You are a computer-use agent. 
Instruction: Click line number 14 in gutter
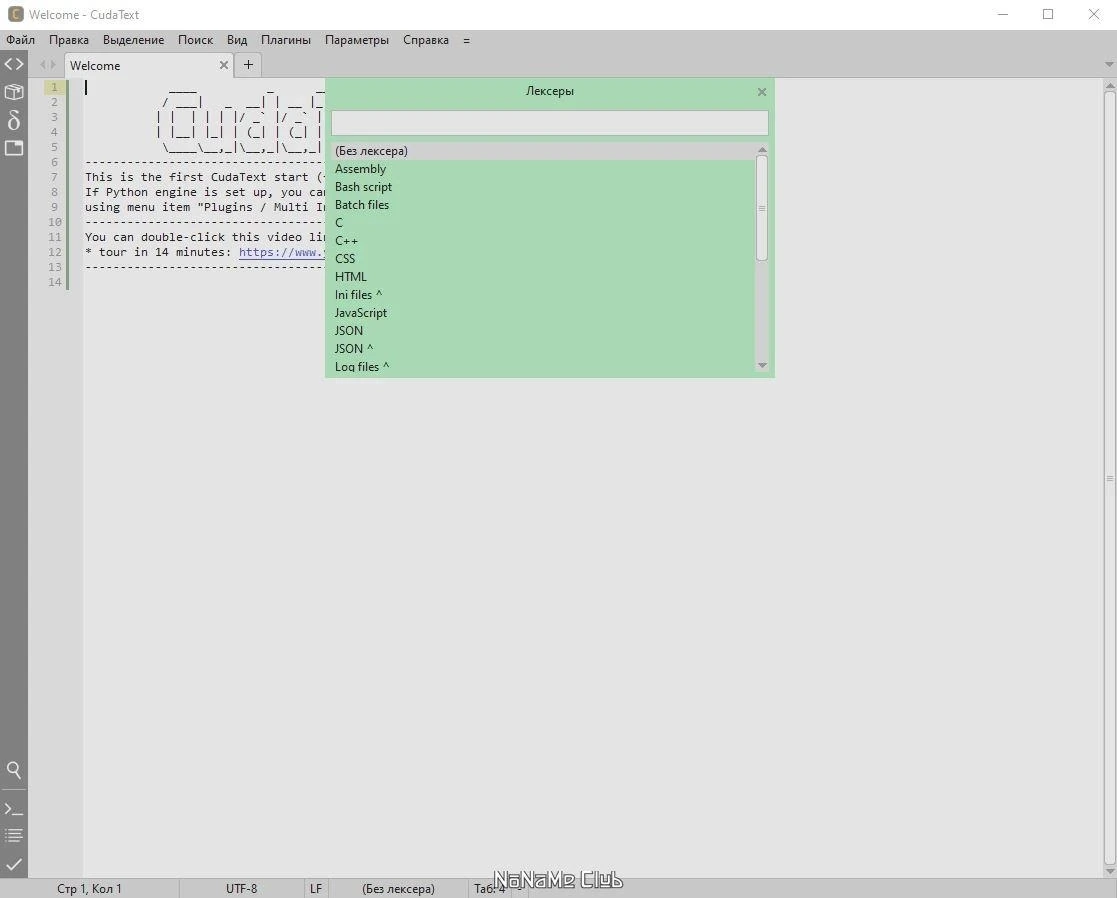(54, 282)
